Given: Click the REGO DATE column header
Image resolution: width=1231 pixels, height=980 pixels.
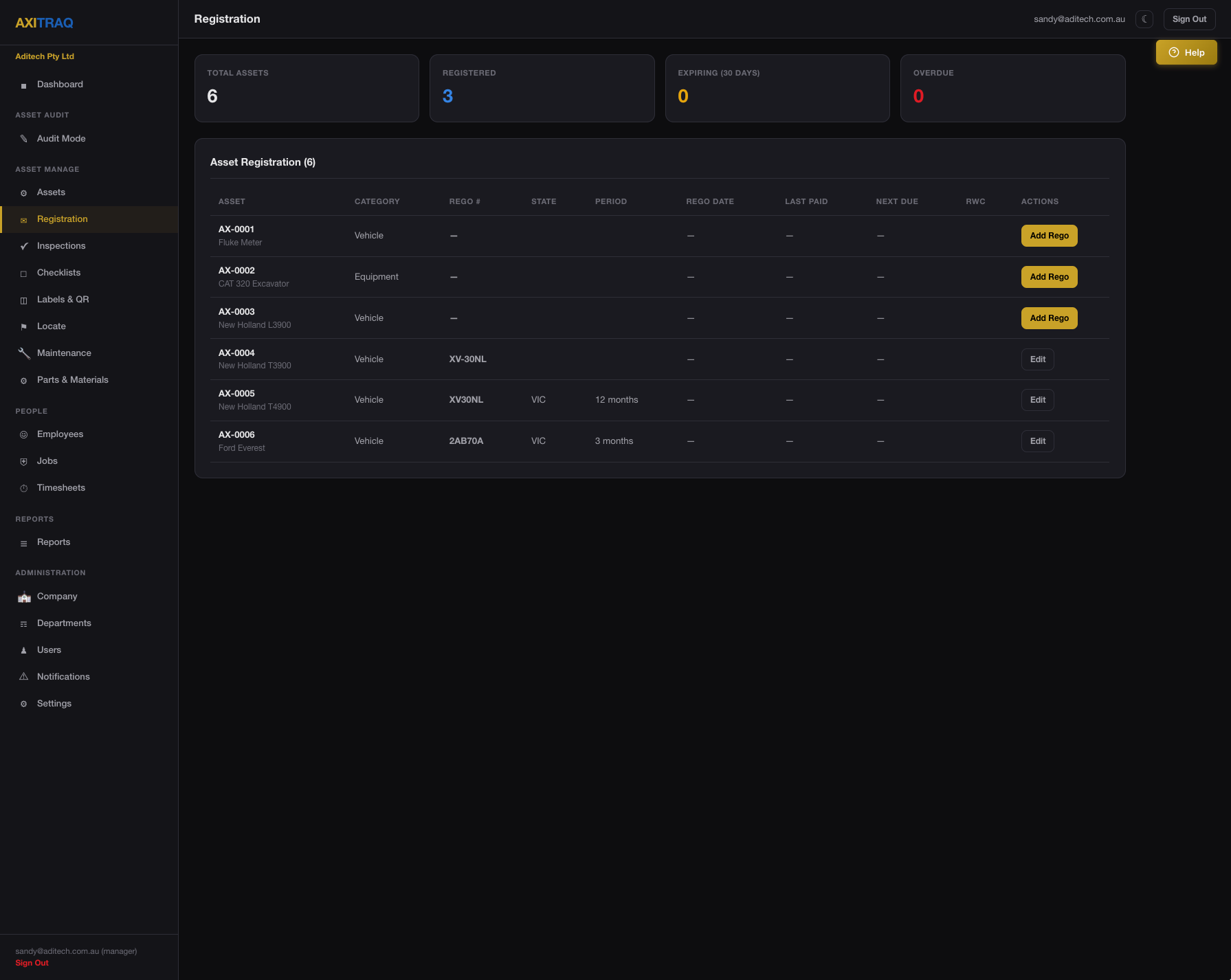Looking at the screenshot, I should 710,201.
